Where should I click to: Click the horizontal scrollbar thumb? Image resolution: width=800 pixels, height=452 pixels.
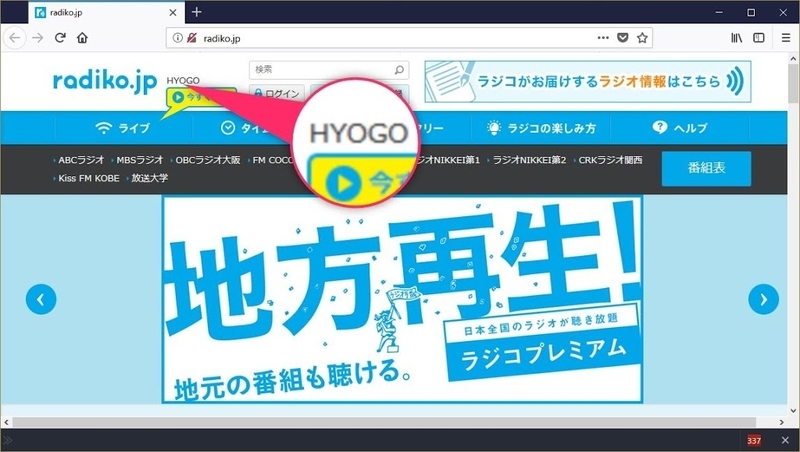[384, 422]
